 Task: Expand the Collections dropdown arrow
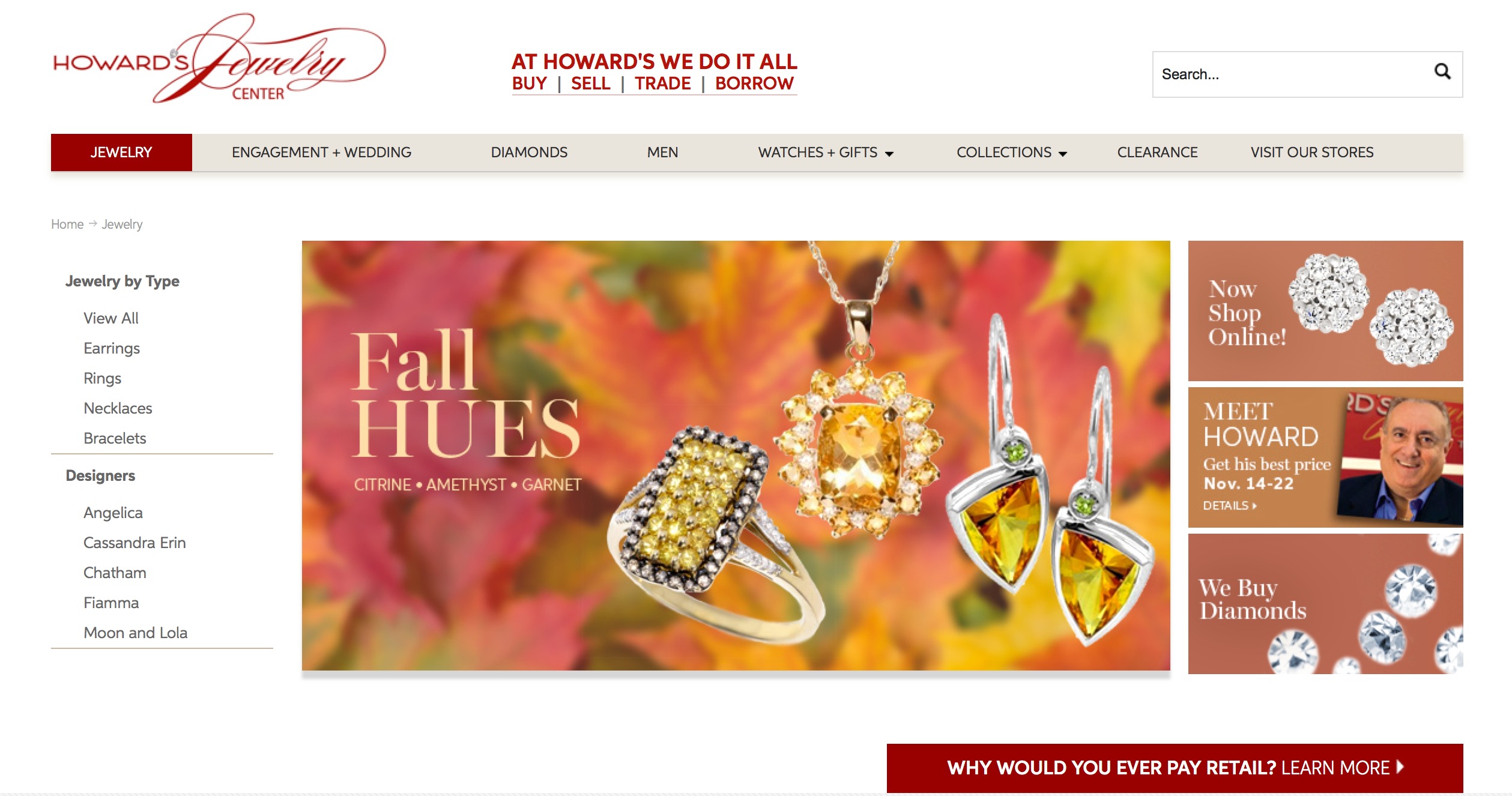pyautogui.click(x=1063, y=154)
